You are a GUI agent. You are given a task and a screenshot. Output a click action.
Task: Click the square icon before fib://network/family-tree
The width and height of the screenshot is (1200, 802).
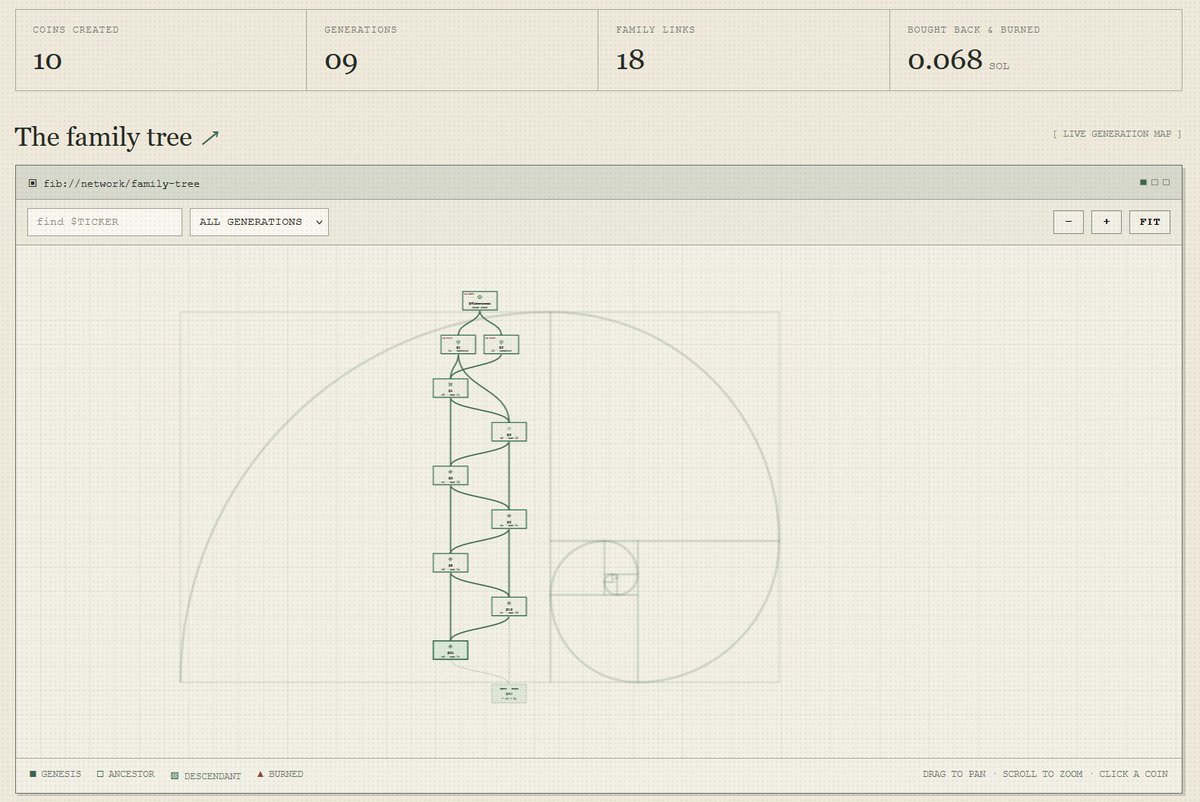[33, 183]
